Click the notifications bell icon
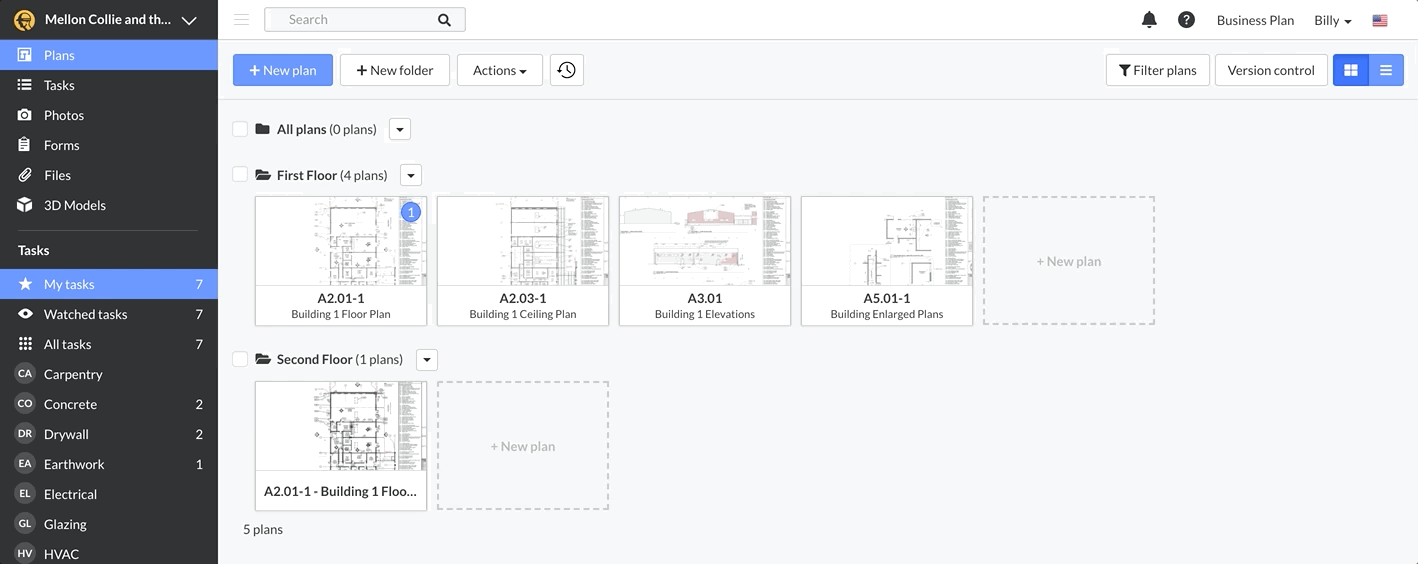Image resolution: width=1418 pixels, height=564 pixels. point(1149,20)
